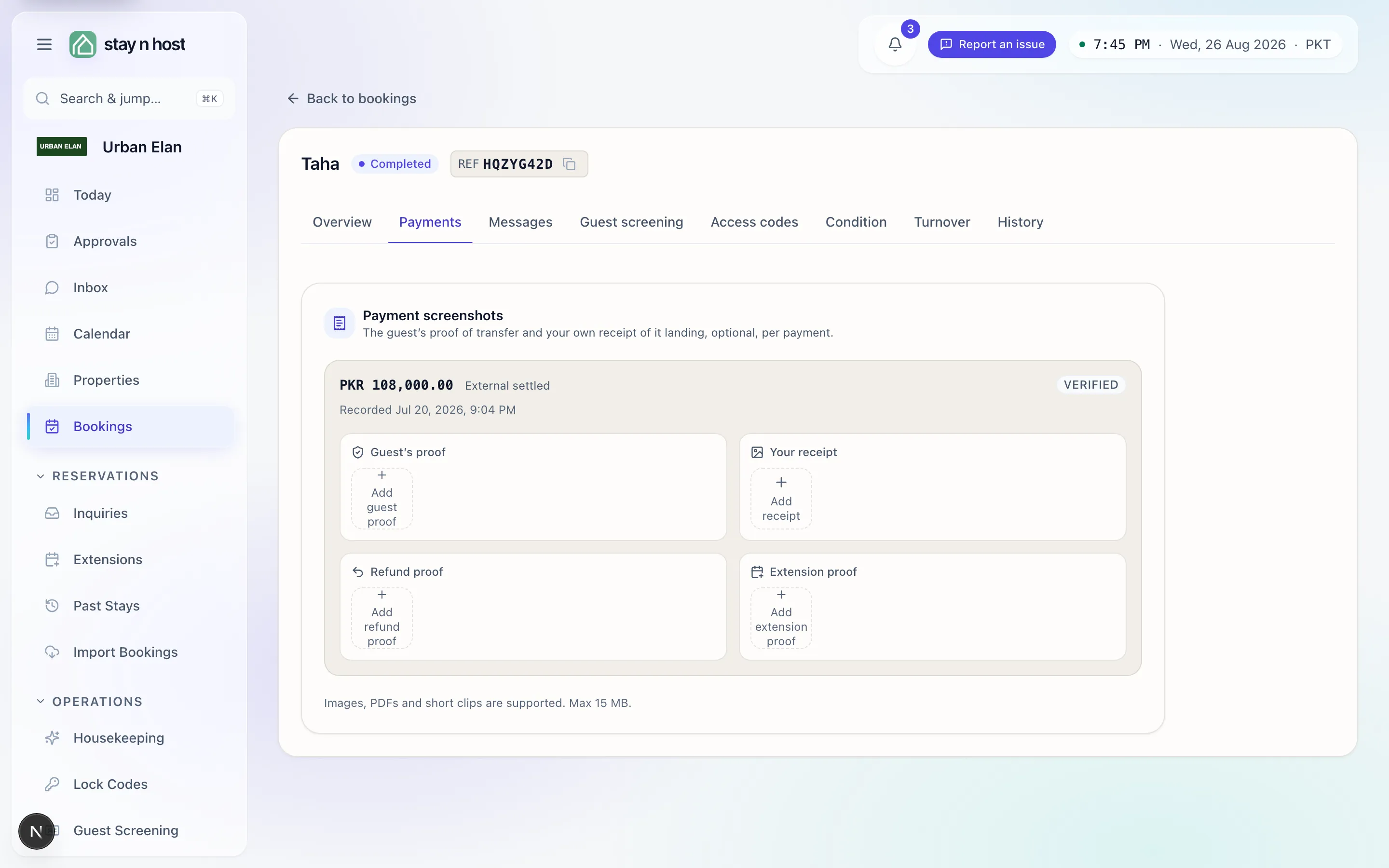Image resolution: width=1389 pixels, height=868 pixels.
Task: Focus the Search & jump field
Action: tap(129, 99)
